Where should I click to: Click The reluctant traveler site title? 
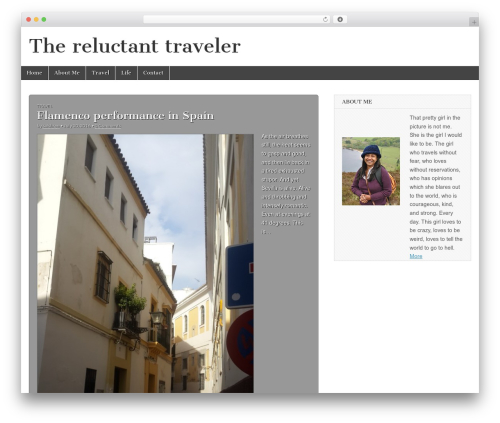tap(135, 46)
